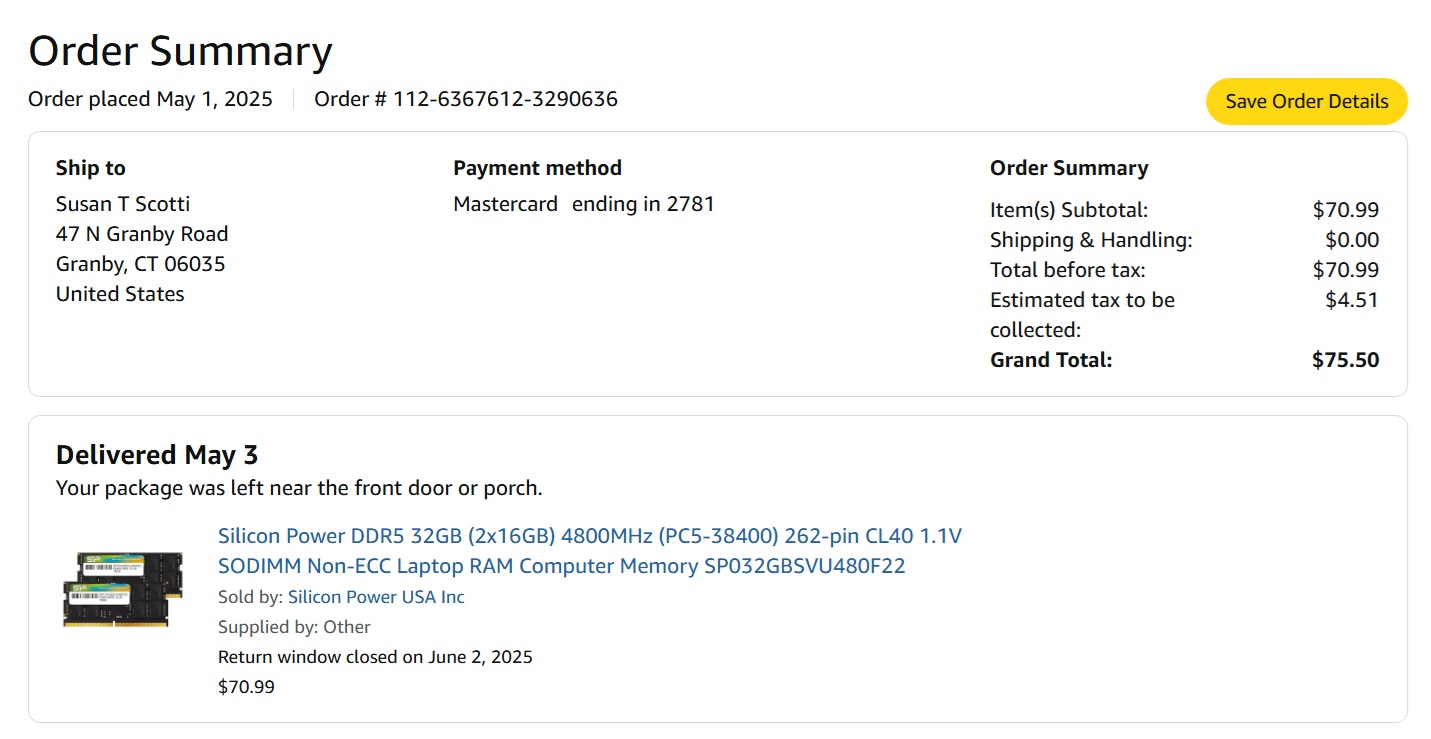Click the Shipping & Handling $0.00 amount
This screenshot has height=739, width=1431.
click(x=1351, y=240)
